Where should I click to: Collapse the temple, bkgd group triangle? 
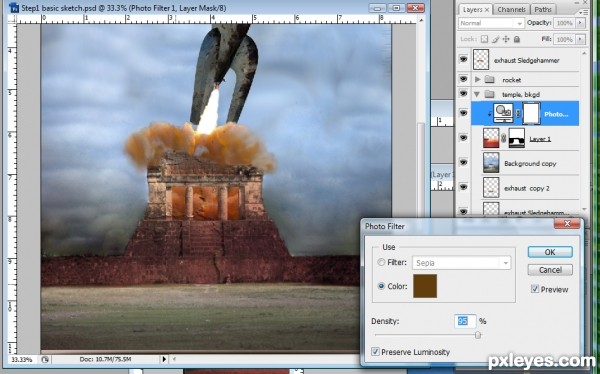click(x=477, y=94)
